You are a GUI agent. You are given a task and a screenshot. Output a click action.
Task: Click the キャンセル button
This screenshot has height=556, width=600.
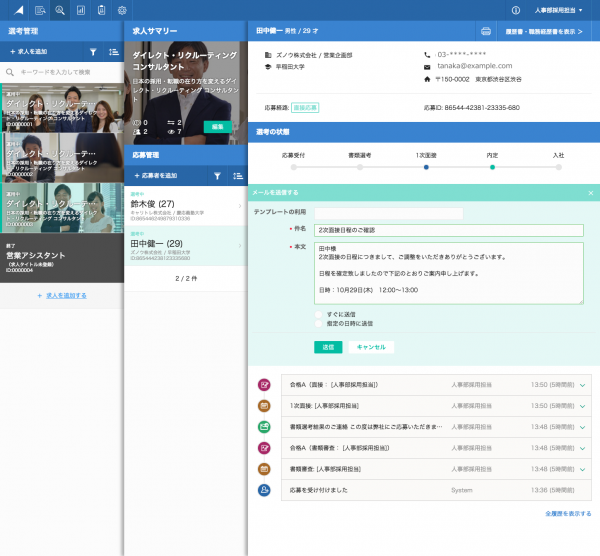click(x=371, y=347)
